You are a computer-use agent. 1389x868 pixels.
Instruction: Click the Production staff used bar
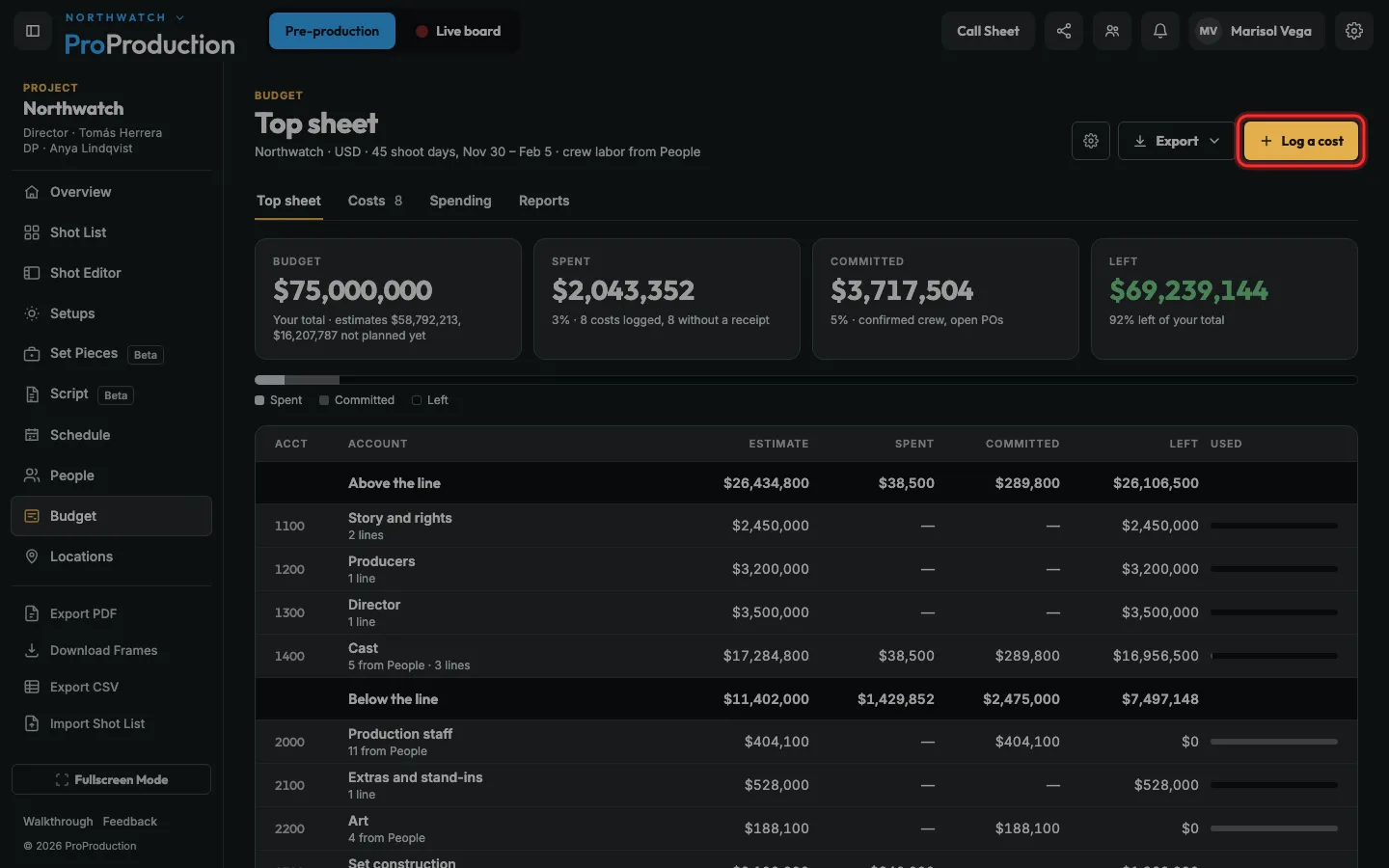1274,742
